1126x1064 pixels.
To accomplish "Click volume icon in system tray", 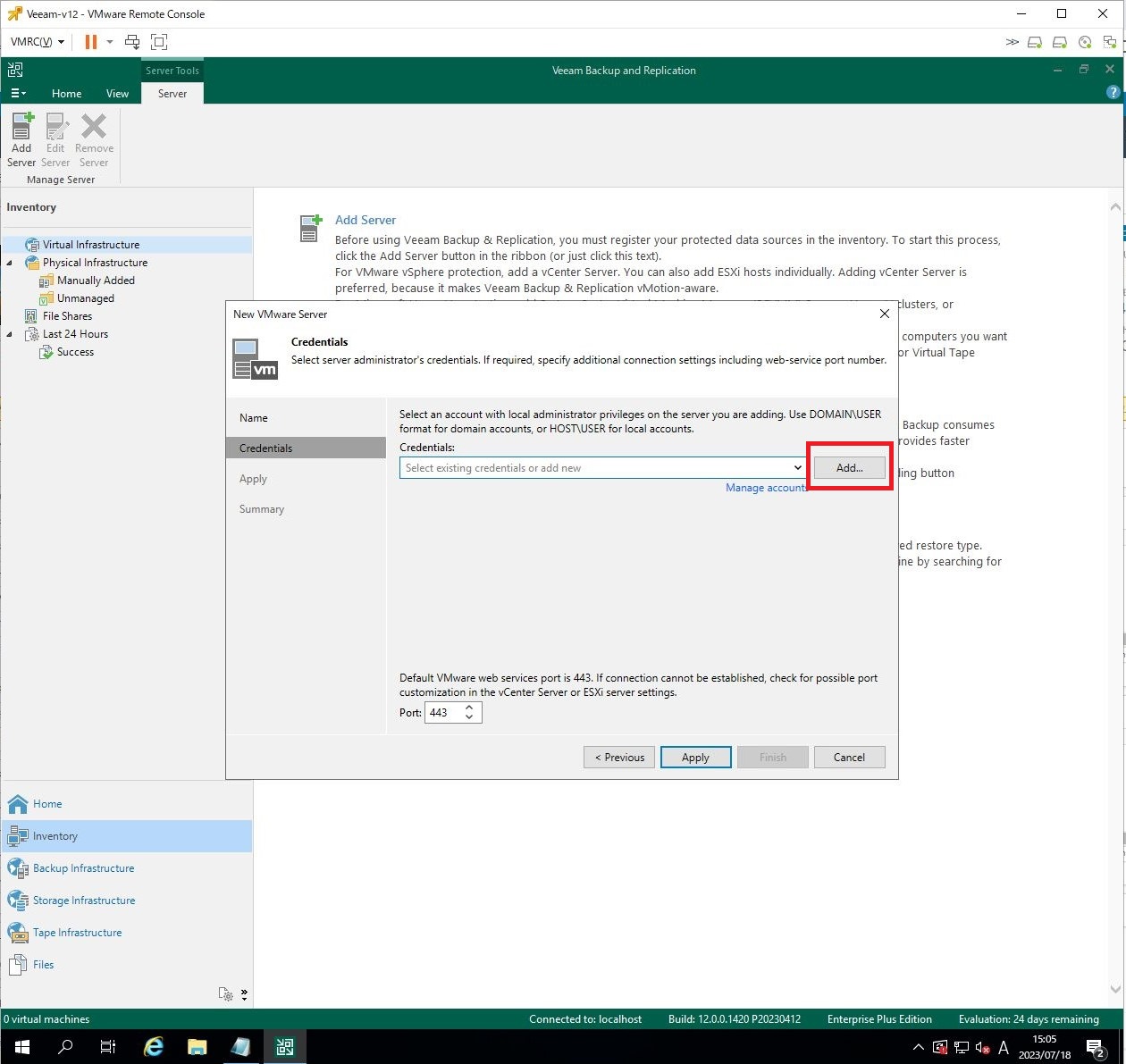I will [x=982, y=1047].
